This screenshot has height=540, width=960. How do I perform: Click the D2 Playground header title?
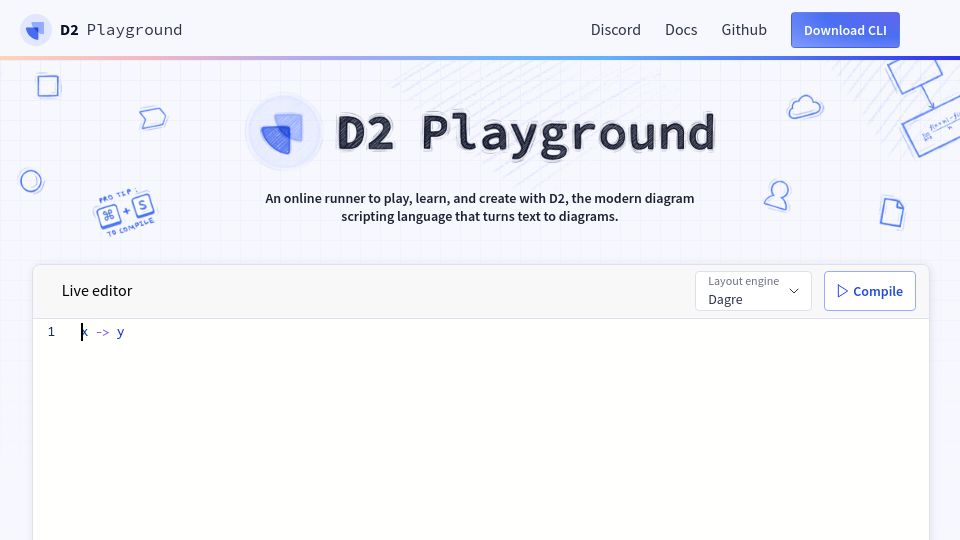[x=121, y=30]
